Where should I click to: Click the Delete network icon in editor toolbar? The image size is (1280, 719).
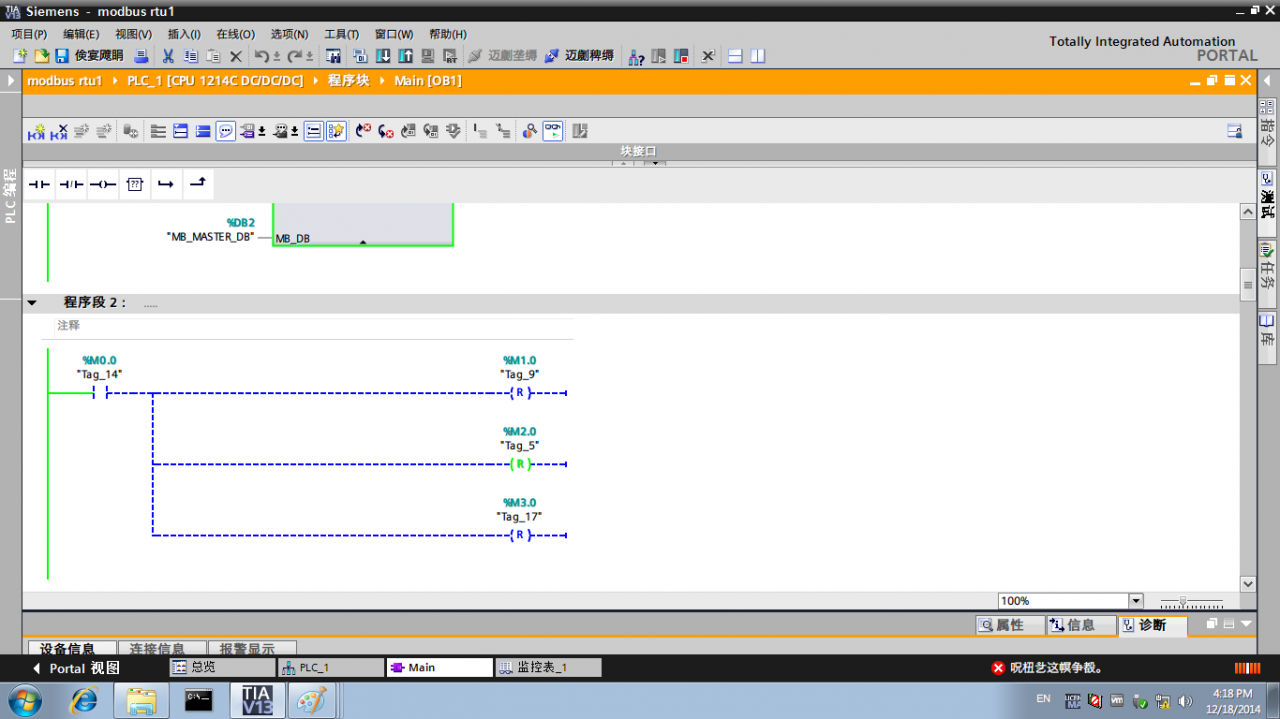click(60, 131)
